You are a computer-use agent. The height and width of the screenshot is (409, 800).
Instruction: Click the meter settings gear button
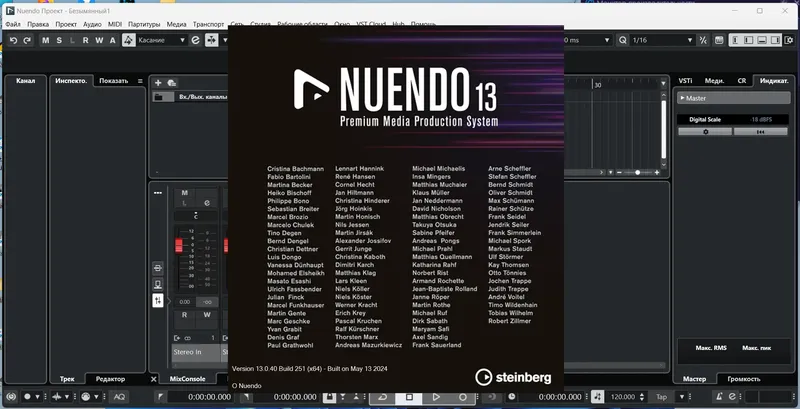pyautogui.click(x=706, y=132)
